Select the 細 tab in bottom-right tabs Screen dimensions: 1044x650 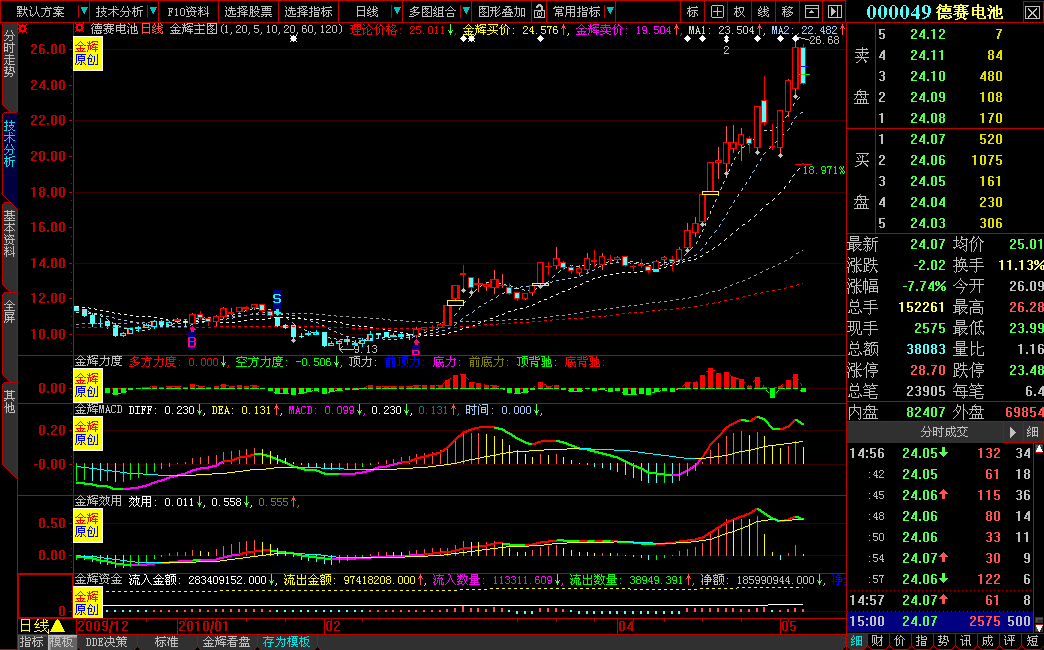[857, 641]
